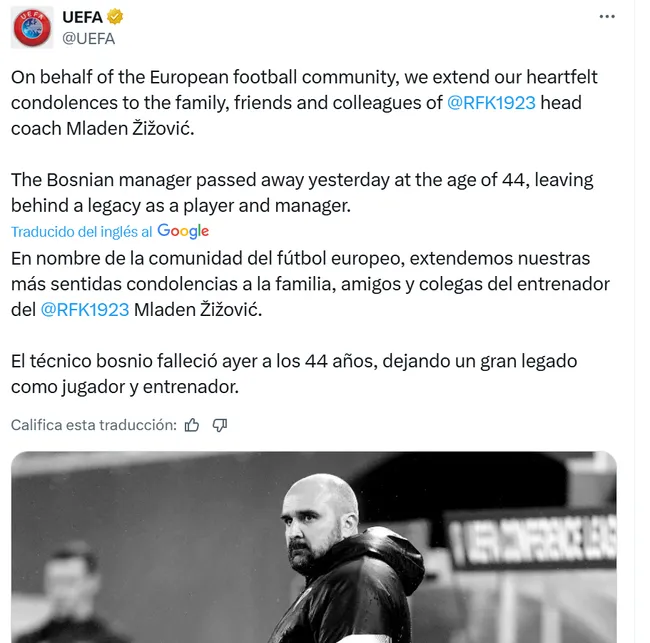Rate the translation with thumbs up

[193, 425]
